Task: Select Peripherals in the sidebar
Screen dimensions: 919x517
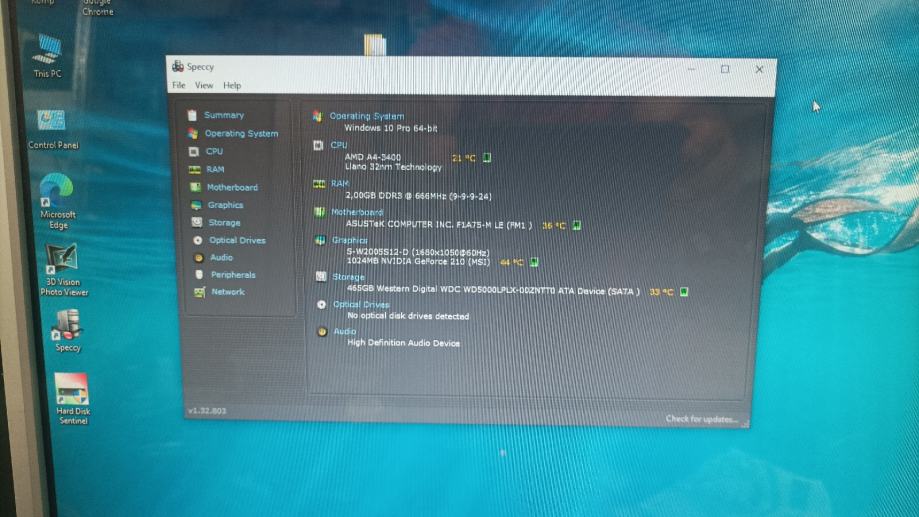Action: click(x=233, y=275)
